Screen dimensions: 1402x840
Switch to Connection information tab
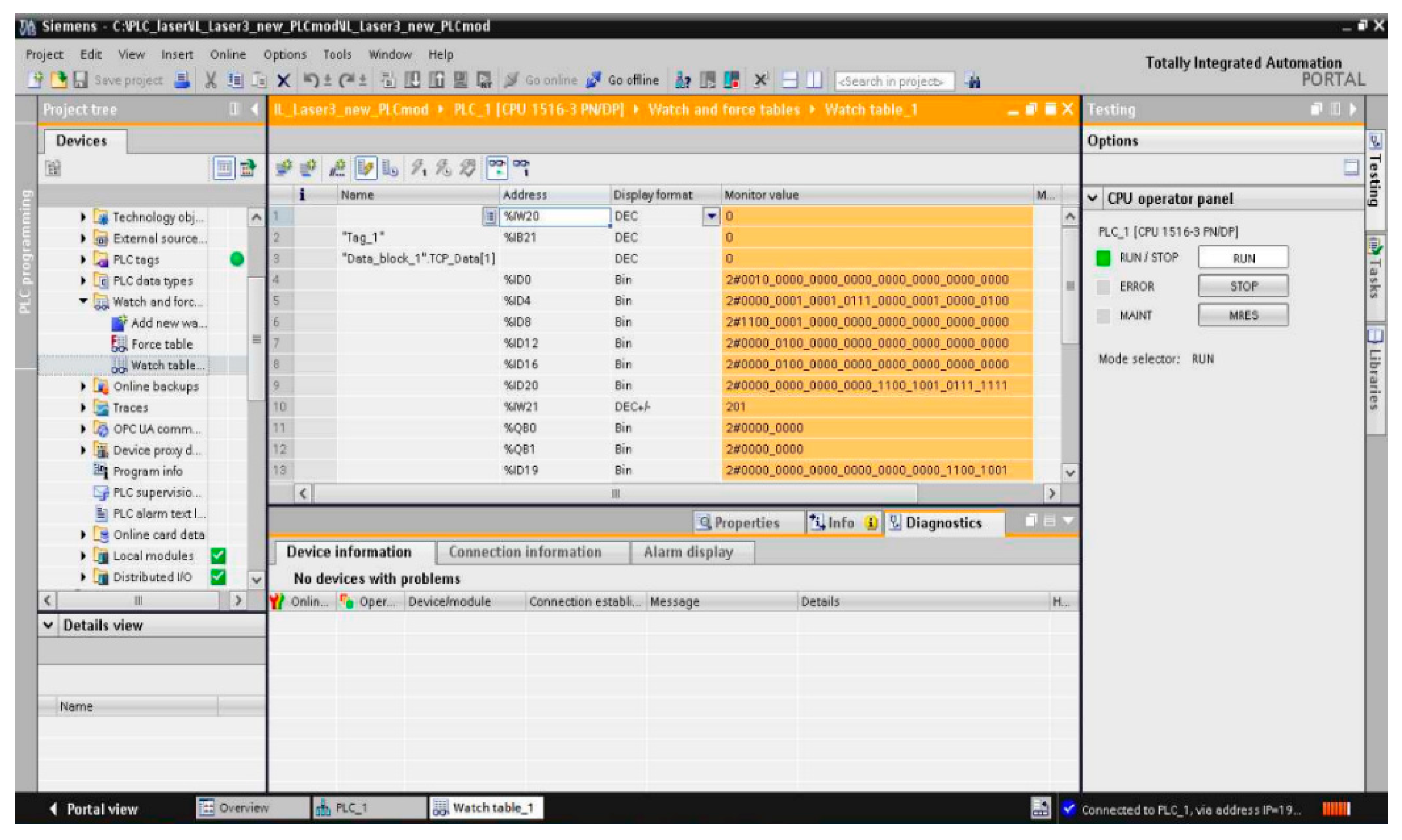pos(525,552)
